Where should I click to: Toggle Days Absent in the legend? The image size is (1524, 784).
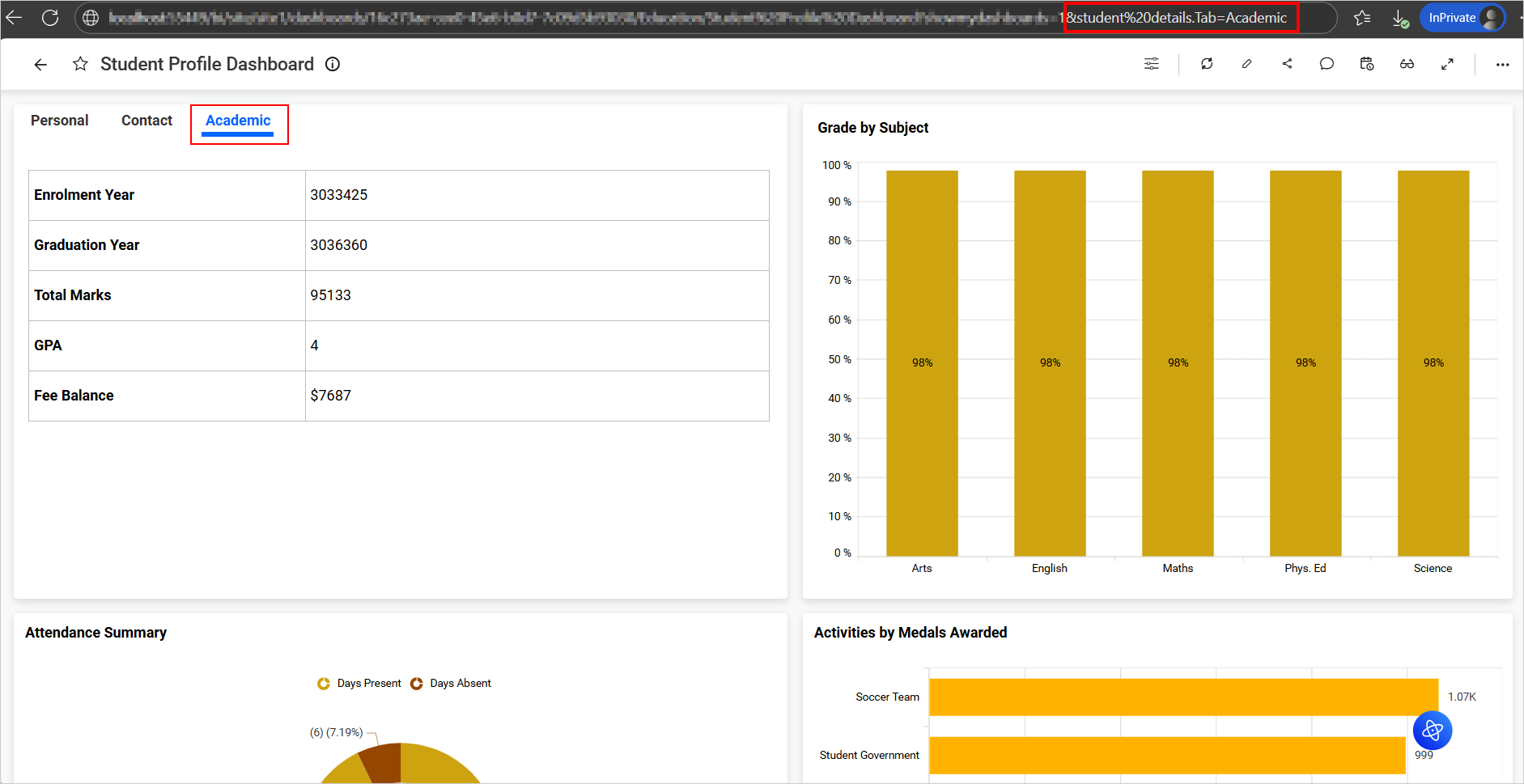point(461,683)
